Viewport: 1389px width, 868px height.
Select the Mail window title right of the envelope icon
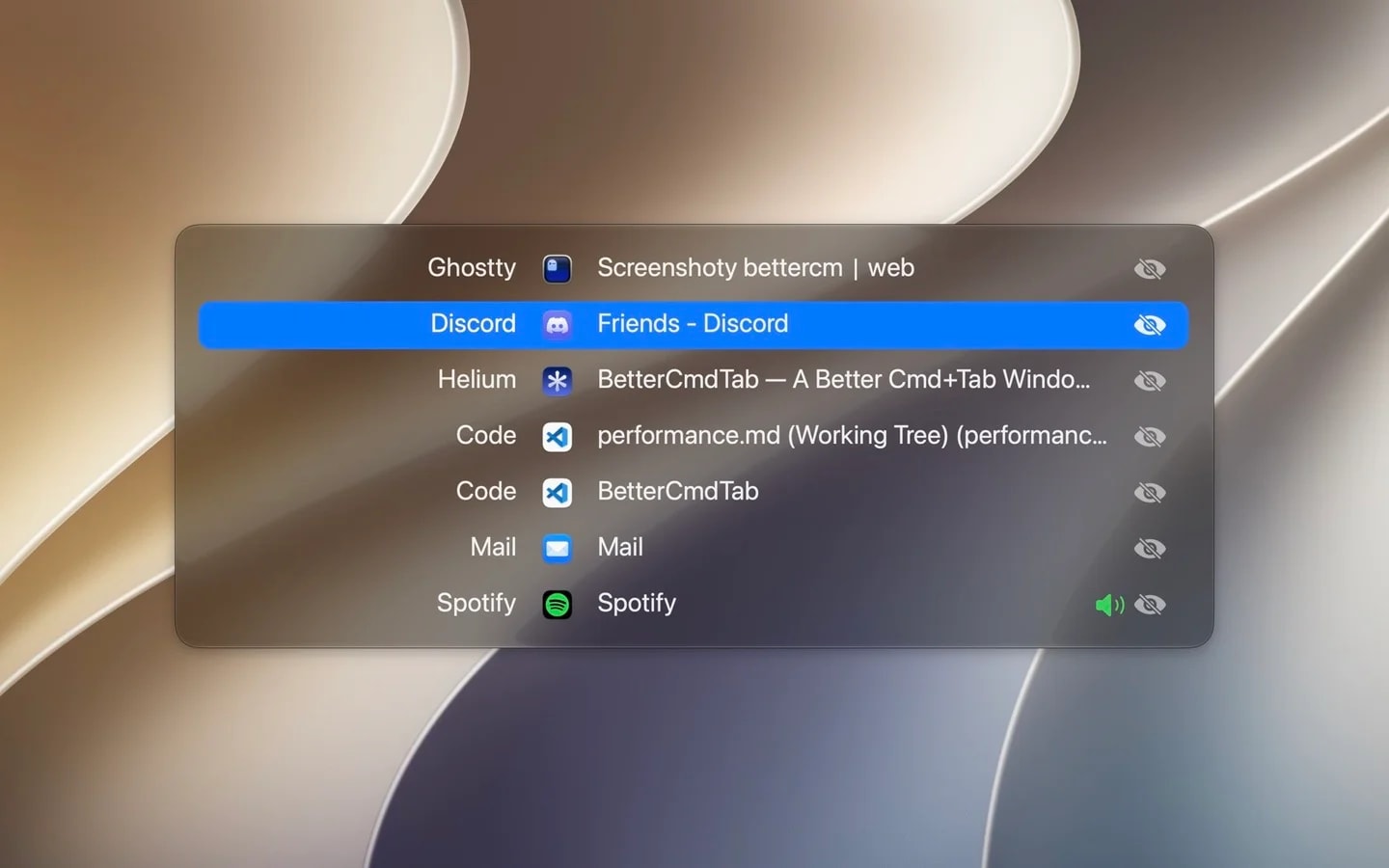620,547
